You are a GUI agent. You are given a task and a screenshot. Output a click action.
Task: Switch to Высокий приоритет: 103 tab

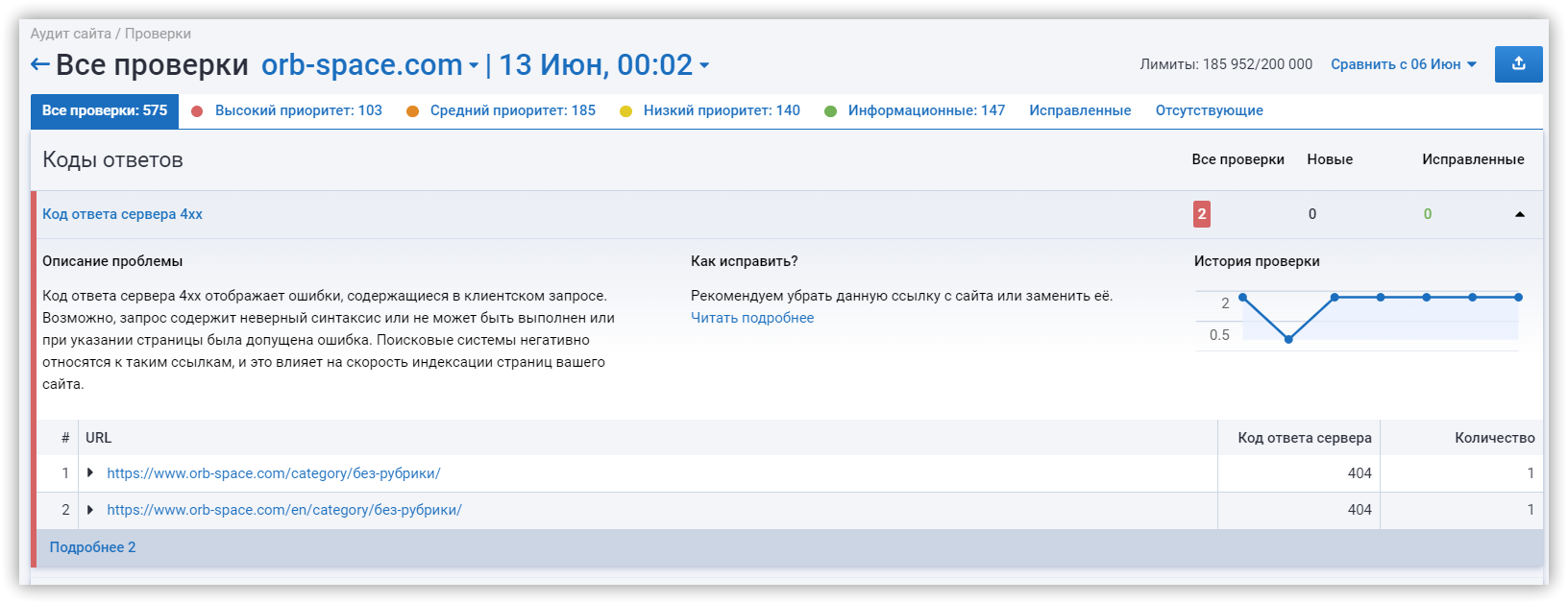click(x=298, y=110)
